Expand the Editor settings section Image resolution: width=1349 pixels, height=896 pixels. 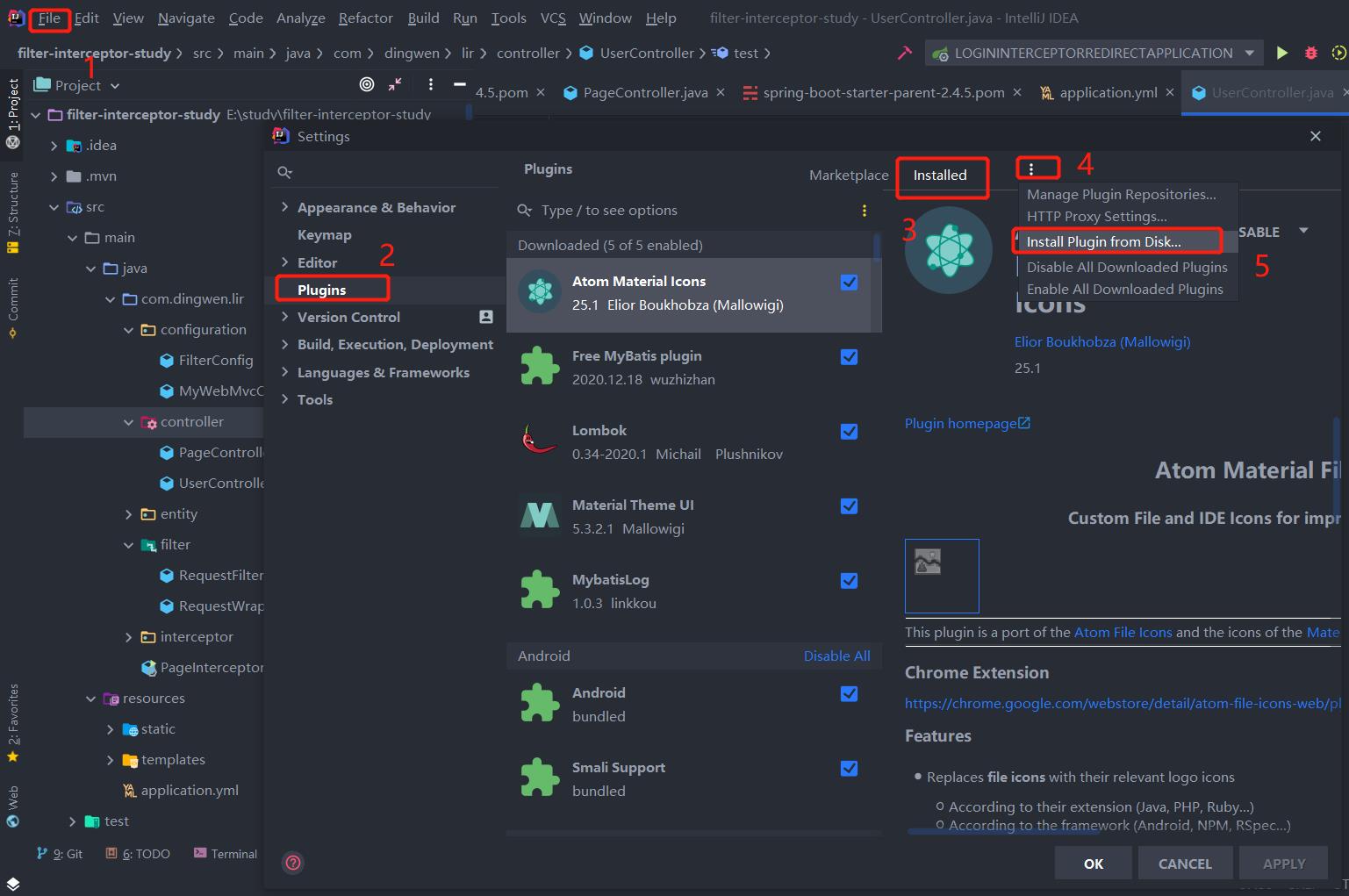click(x=284, y=262)
